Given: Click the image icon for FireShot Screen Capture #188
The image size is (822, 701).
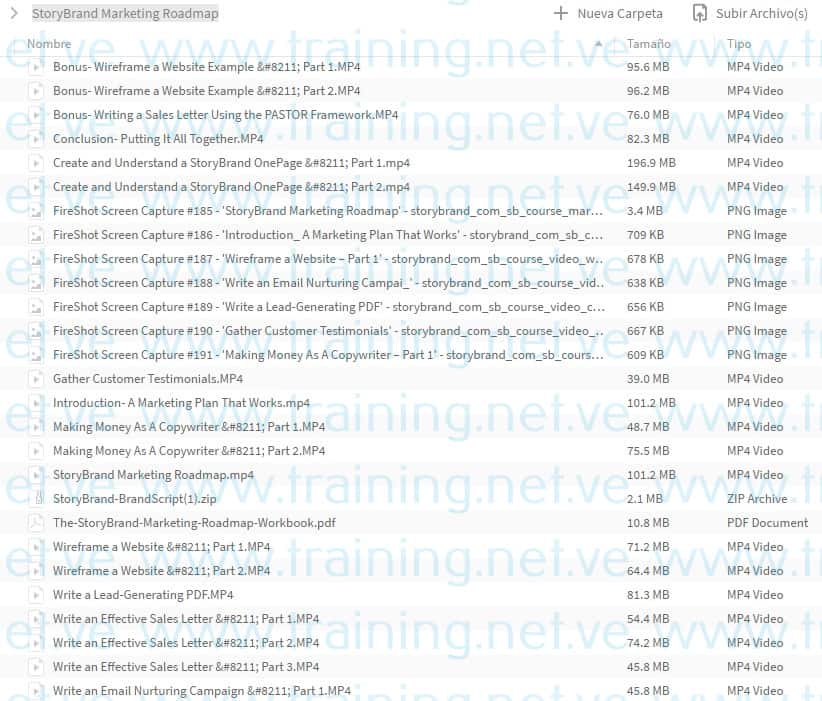Looking at the screenshot, I should [38, 282].
